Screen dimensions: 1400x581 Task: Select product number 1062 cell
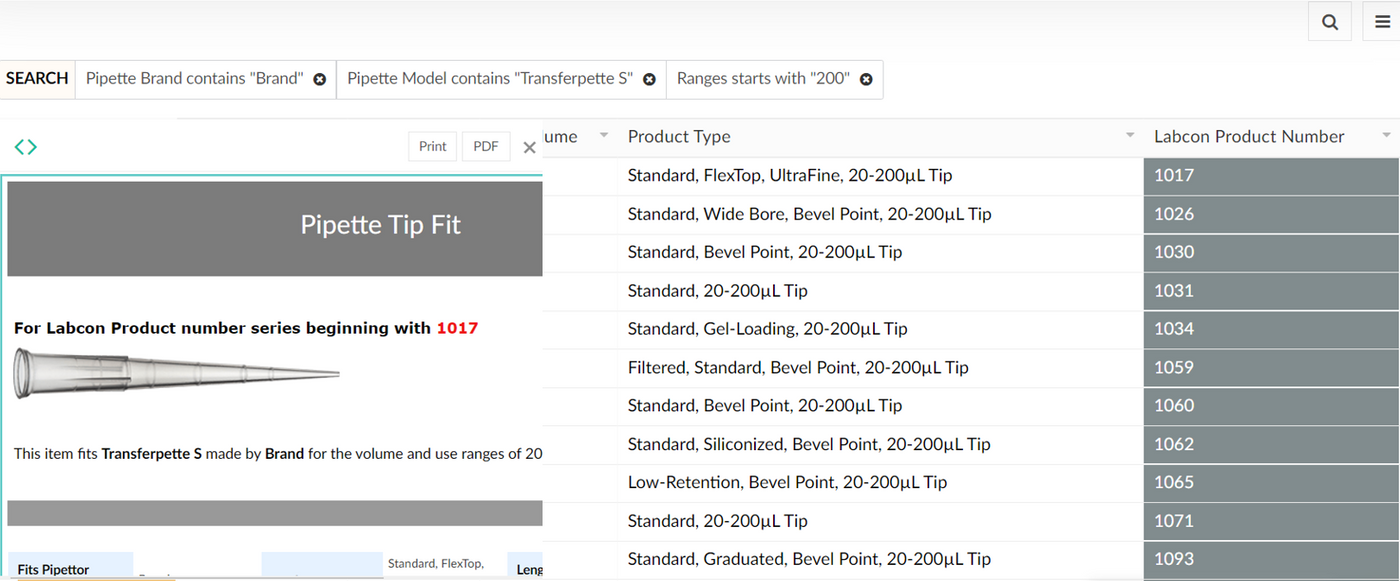tap(1271, 444)
